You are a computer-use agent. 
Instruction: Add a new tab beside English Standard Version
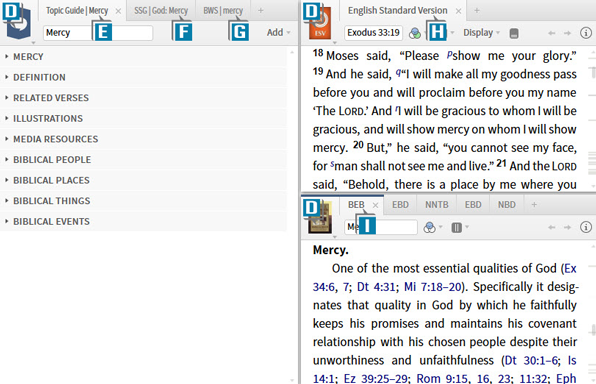click(x=477, y=11)
